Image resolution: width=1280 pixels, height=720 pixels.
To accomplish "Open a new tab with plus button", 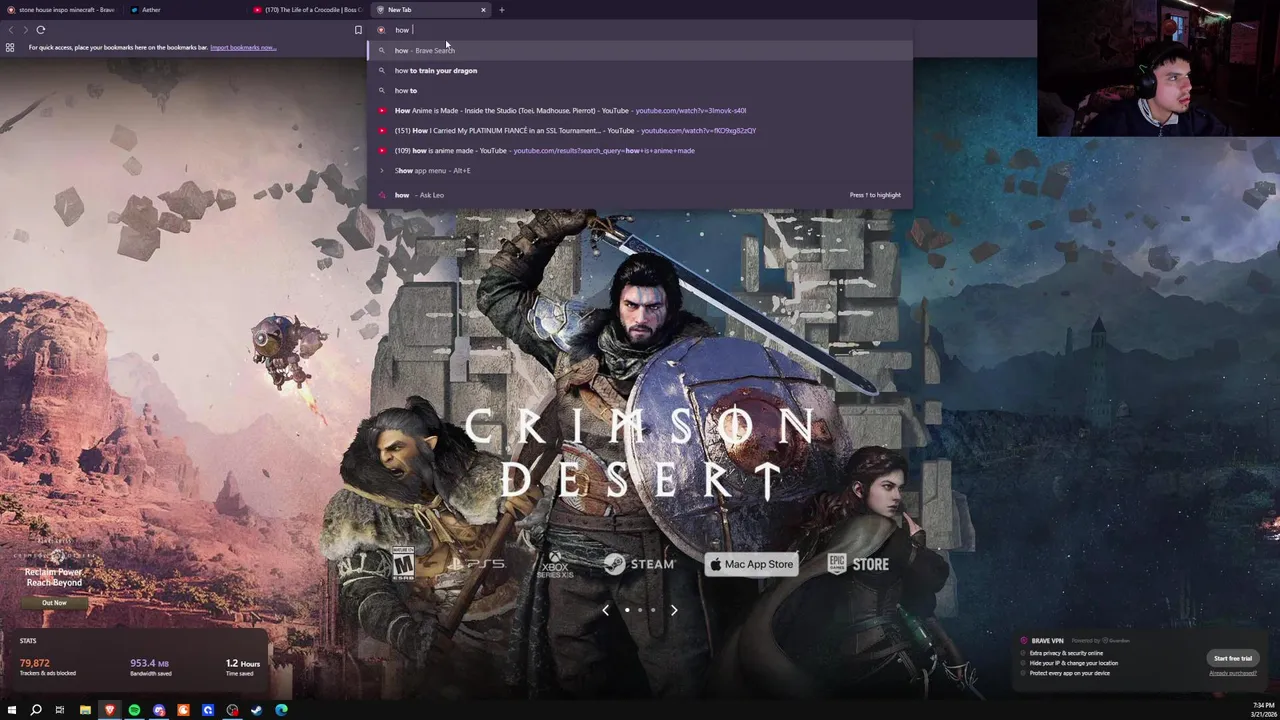I will pos(502,10).
